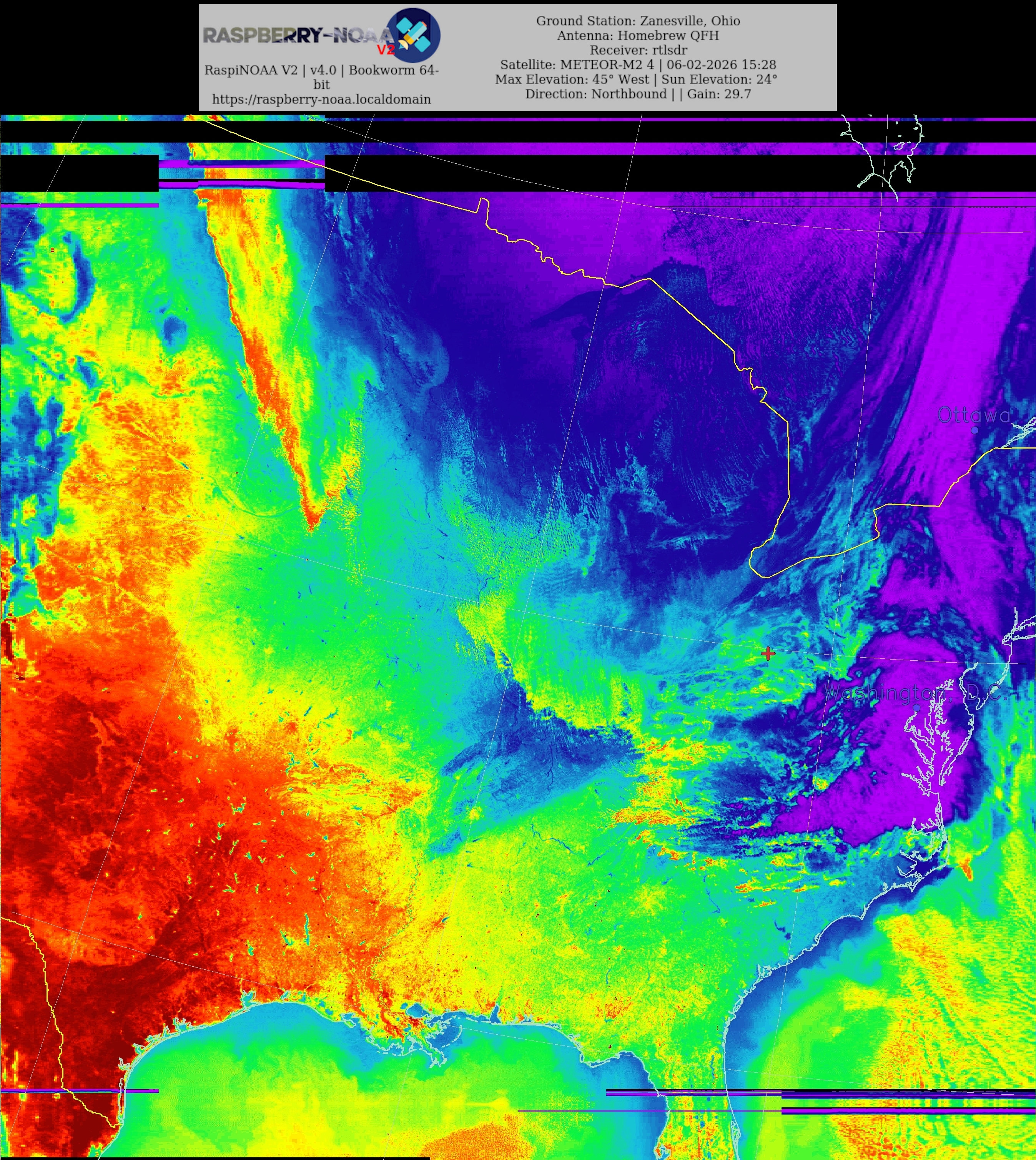Screen dimensions: 1036x1160
Task: Open the raspberry-noaa.localdomain URL
Action: (x=321, y=99)
